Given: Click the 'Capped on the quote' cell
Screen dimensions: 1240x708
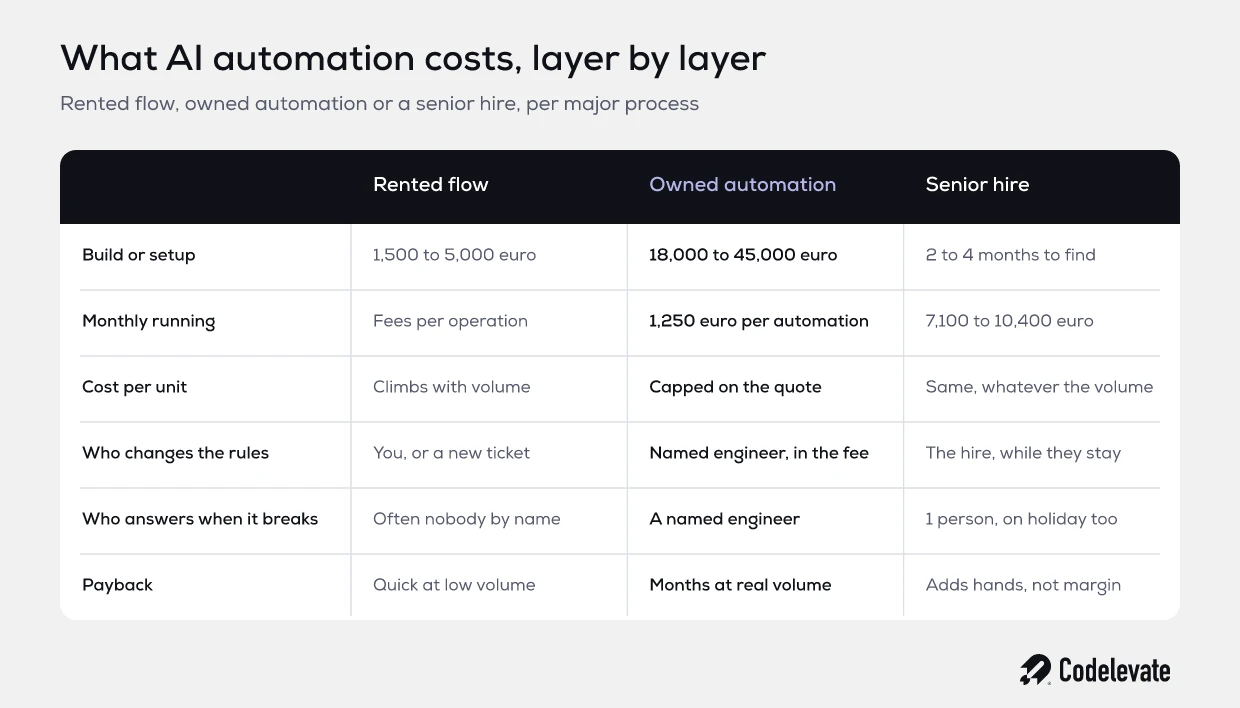Looking at the screenshot, I should pyautogui.click(x=735, y=387).
